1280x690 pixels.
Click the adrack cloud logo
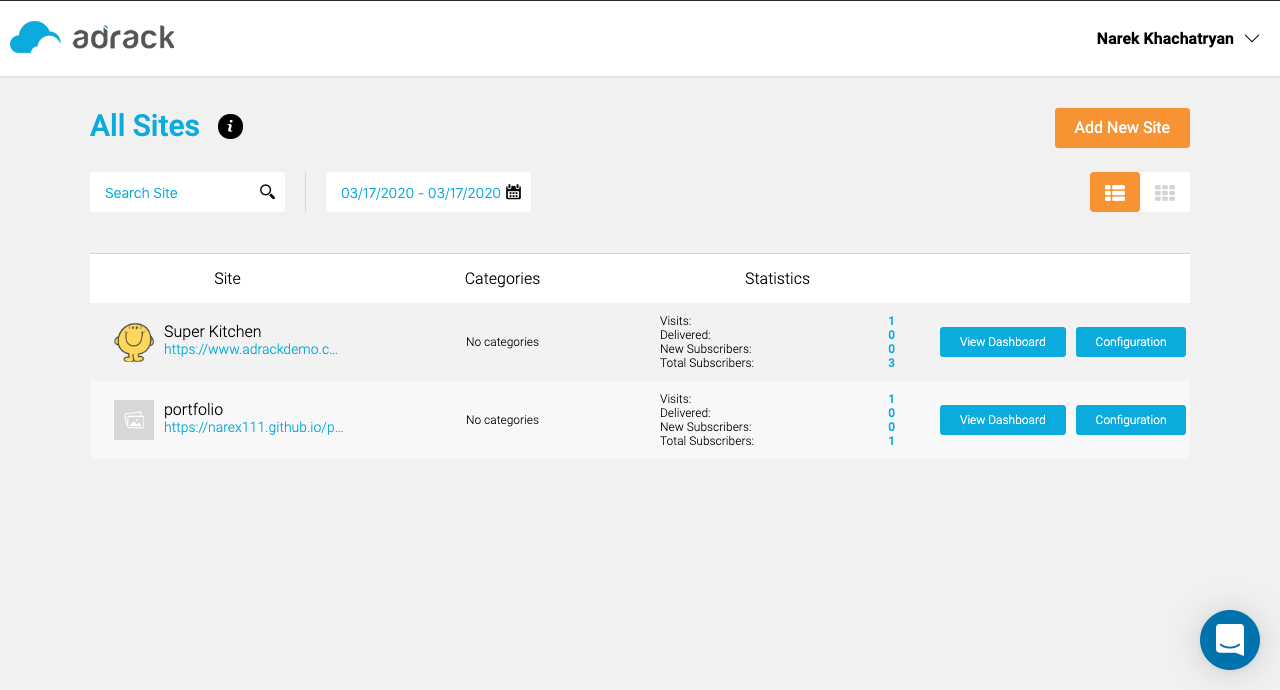[x=35, y=36]
